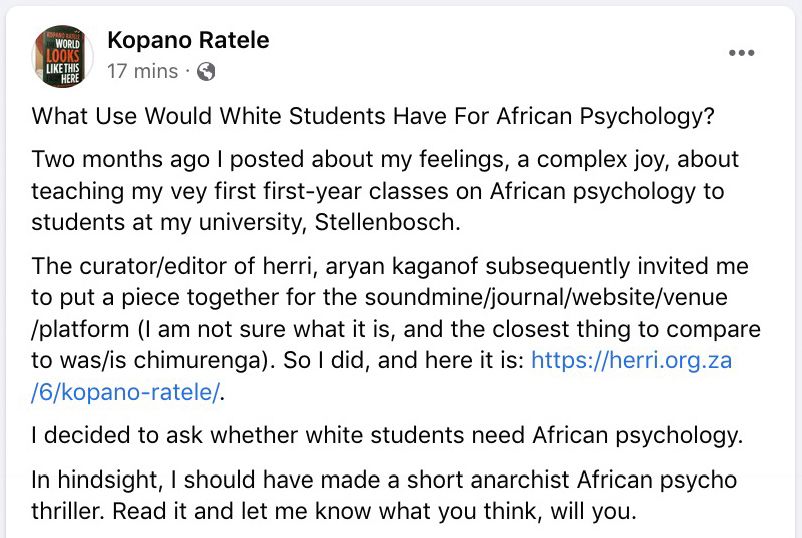Open the three-dot post options menu
This screenshot has height=538, width=802.
pyautogui.click(x=741, y=54)
